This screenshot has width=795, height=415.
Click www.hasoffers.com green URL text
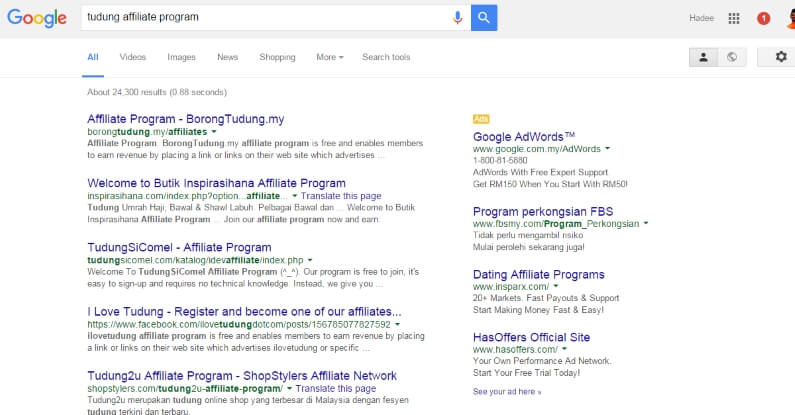(515, 350)
